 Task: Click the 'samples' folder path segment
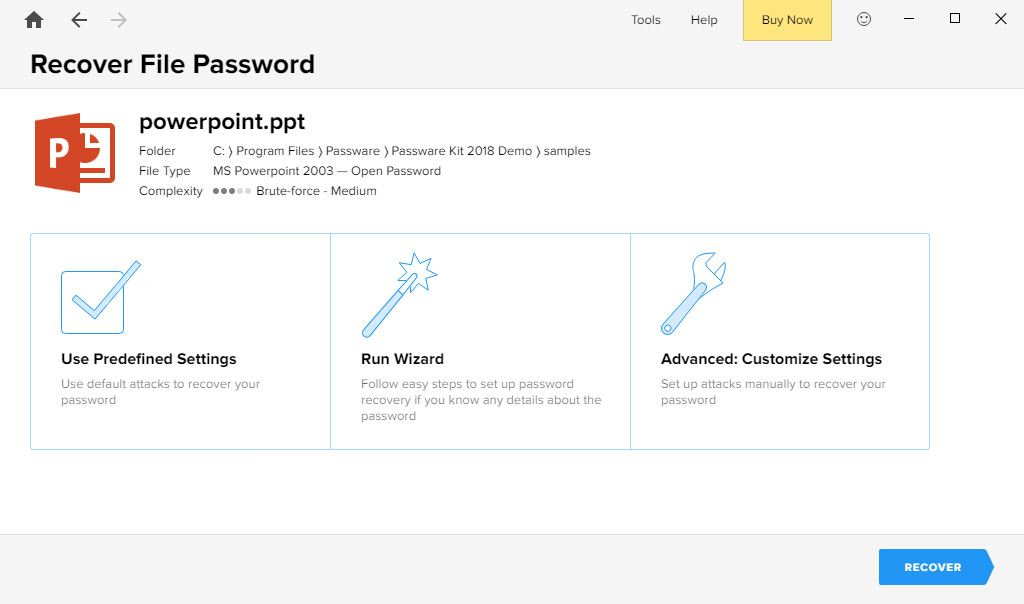click(x=567, y=151)
